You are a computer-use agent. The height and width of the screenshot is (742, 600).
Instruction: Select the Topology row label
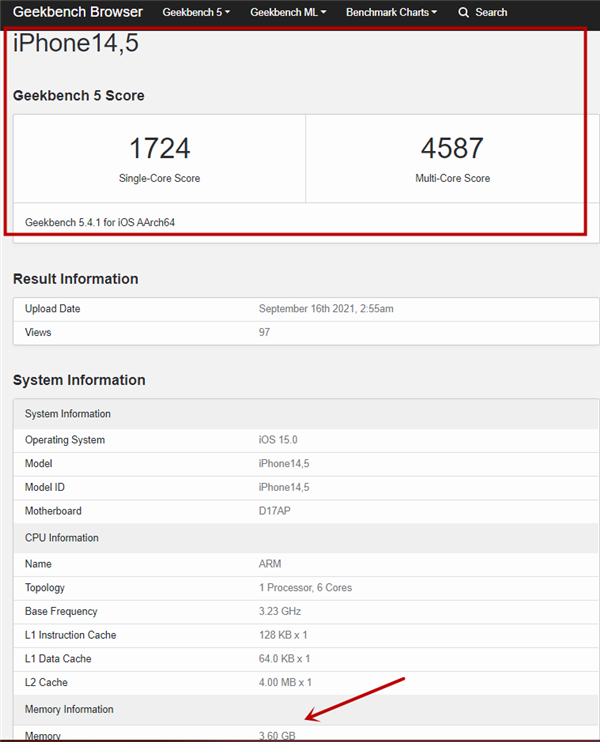pos(45,588)
